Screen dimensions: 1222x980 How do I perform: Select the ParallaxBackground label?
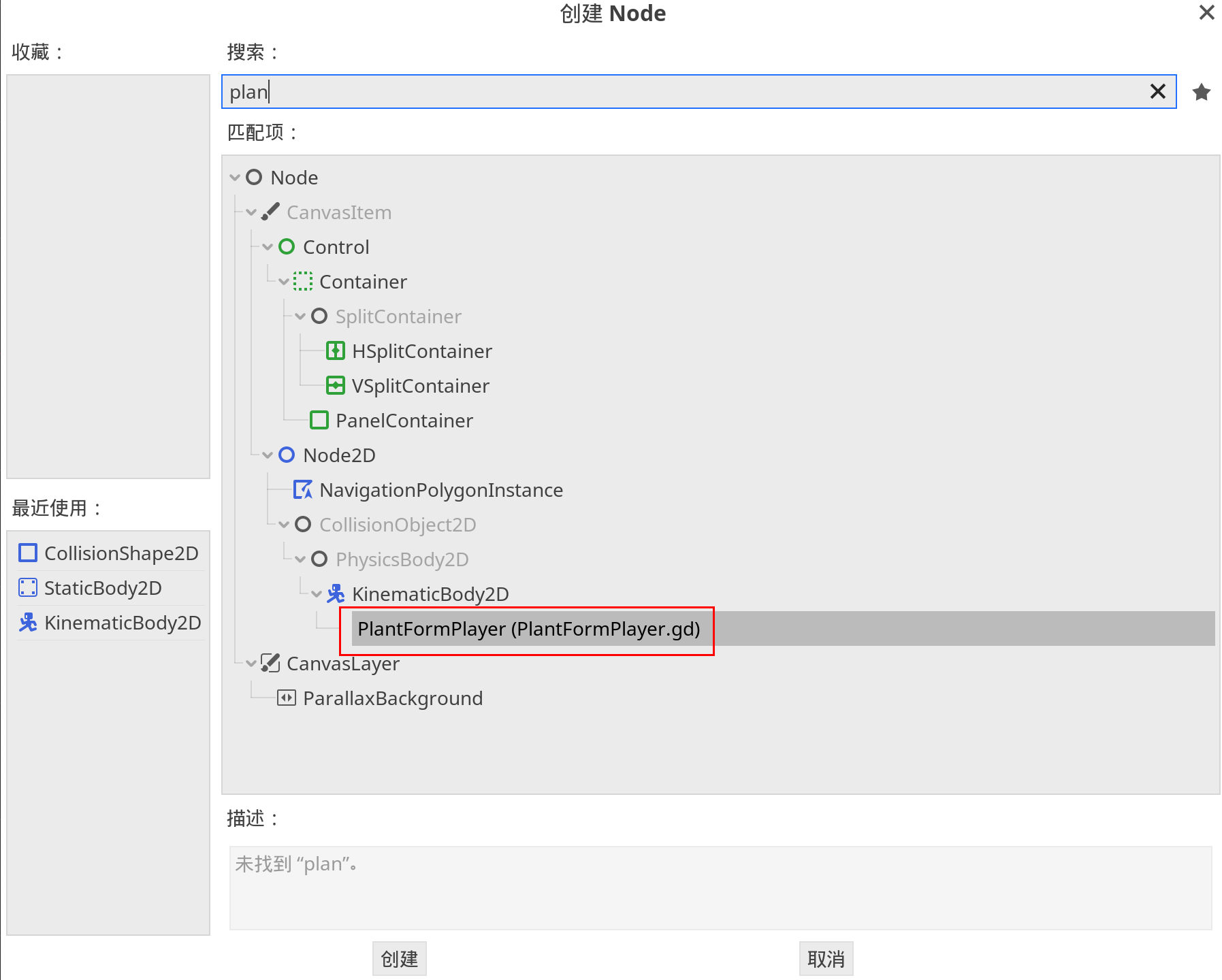click(393, 698)
